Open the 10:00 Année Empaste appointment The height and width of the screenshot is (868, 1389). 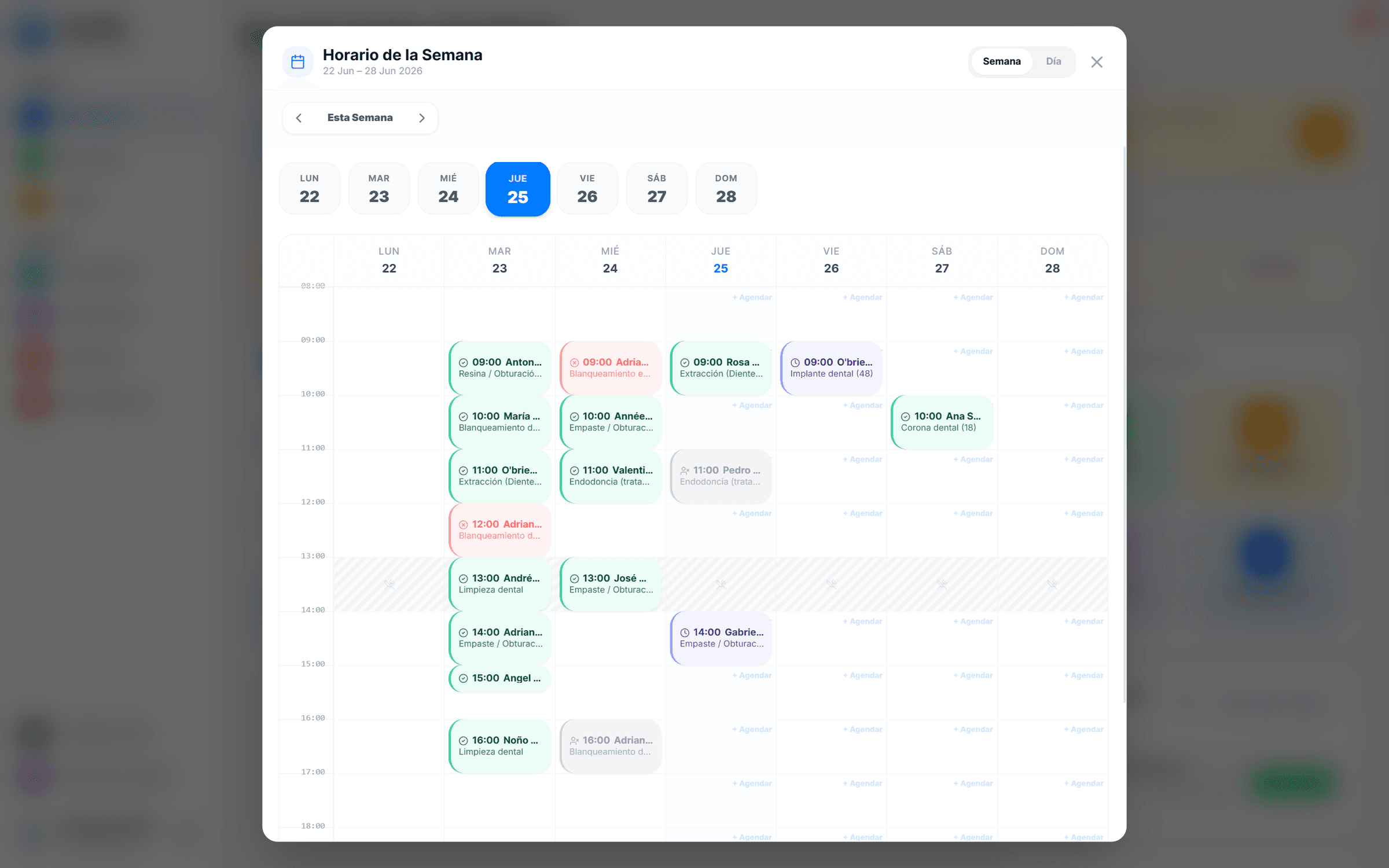611,422
